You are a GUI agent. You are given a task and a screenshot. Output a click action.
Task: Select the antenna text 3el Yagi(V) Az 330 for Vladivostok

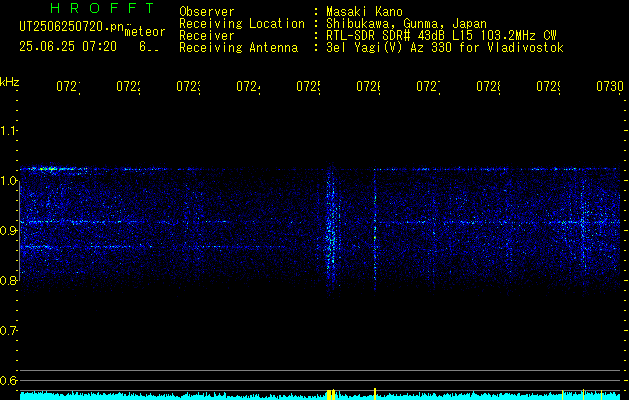(x=445, y=48)
